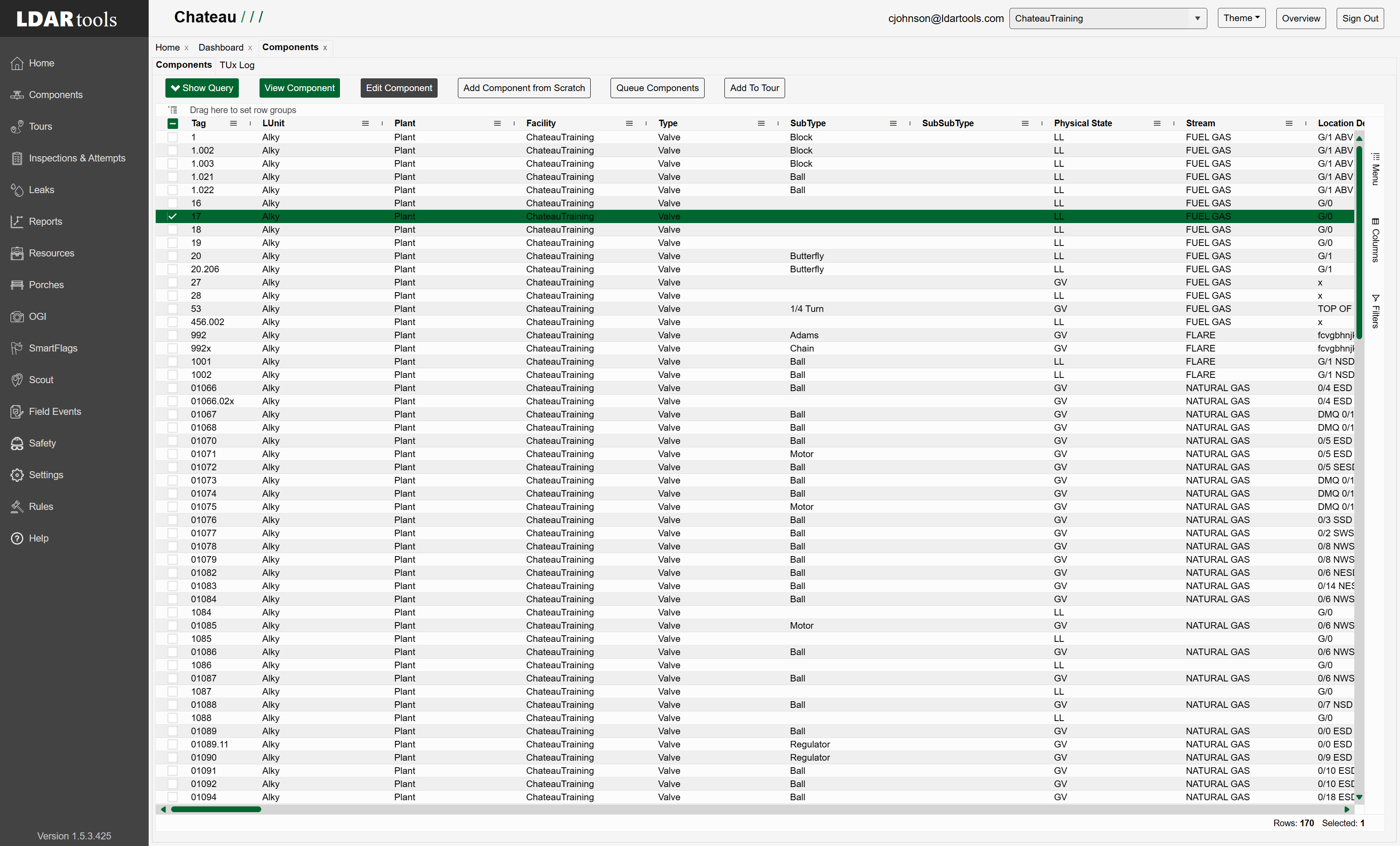The image size is (1400, 846).
Task: Open Field Events sidebar icon
Action: [17, 412]
